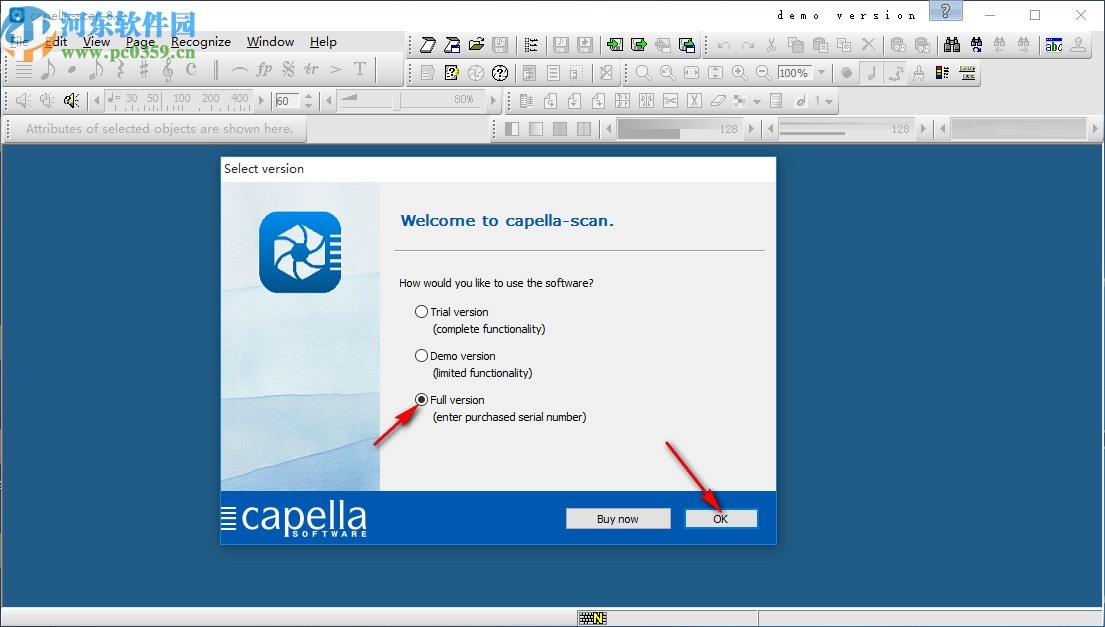The width and height of the screenshot is (1105, 627).
Task: Click the half-white display mode icon
Action: tap(512, 129)
